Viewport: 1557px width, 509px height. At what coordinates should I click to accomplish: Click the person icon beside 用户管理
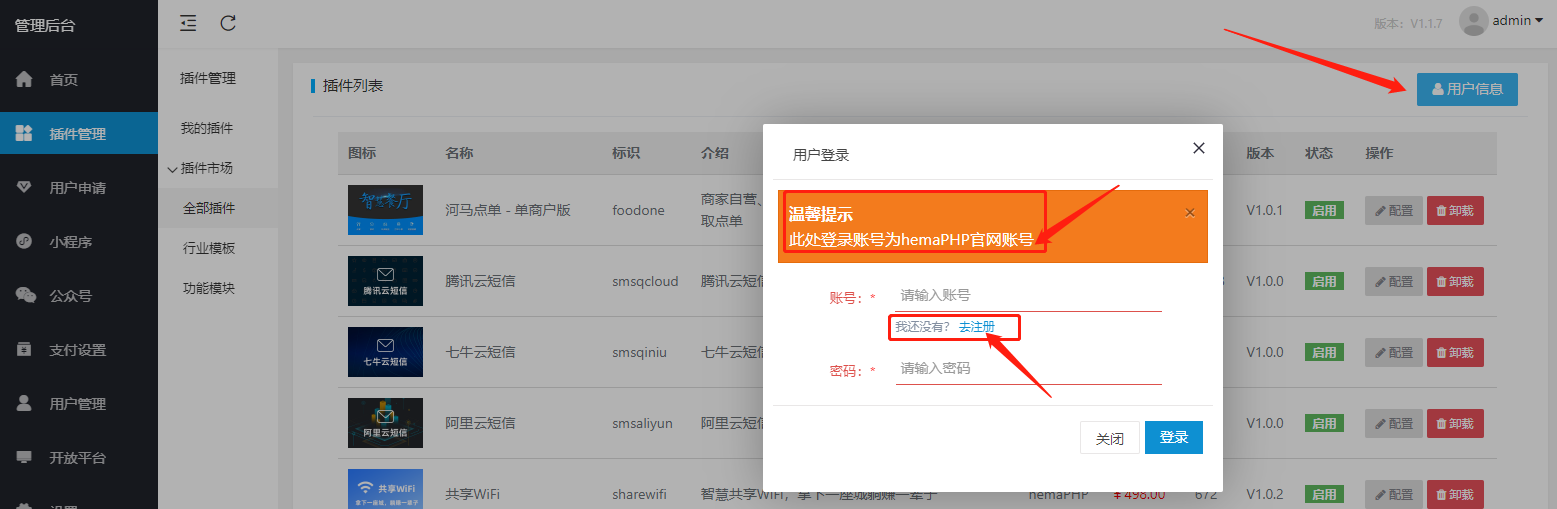click(x=25, y=403)
